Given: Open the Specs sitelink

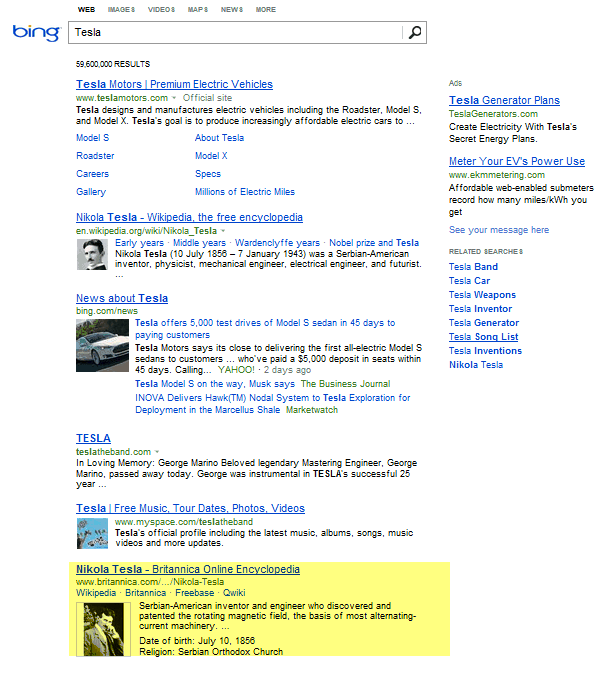Looking at the screenshot, I should coord(208,174).
